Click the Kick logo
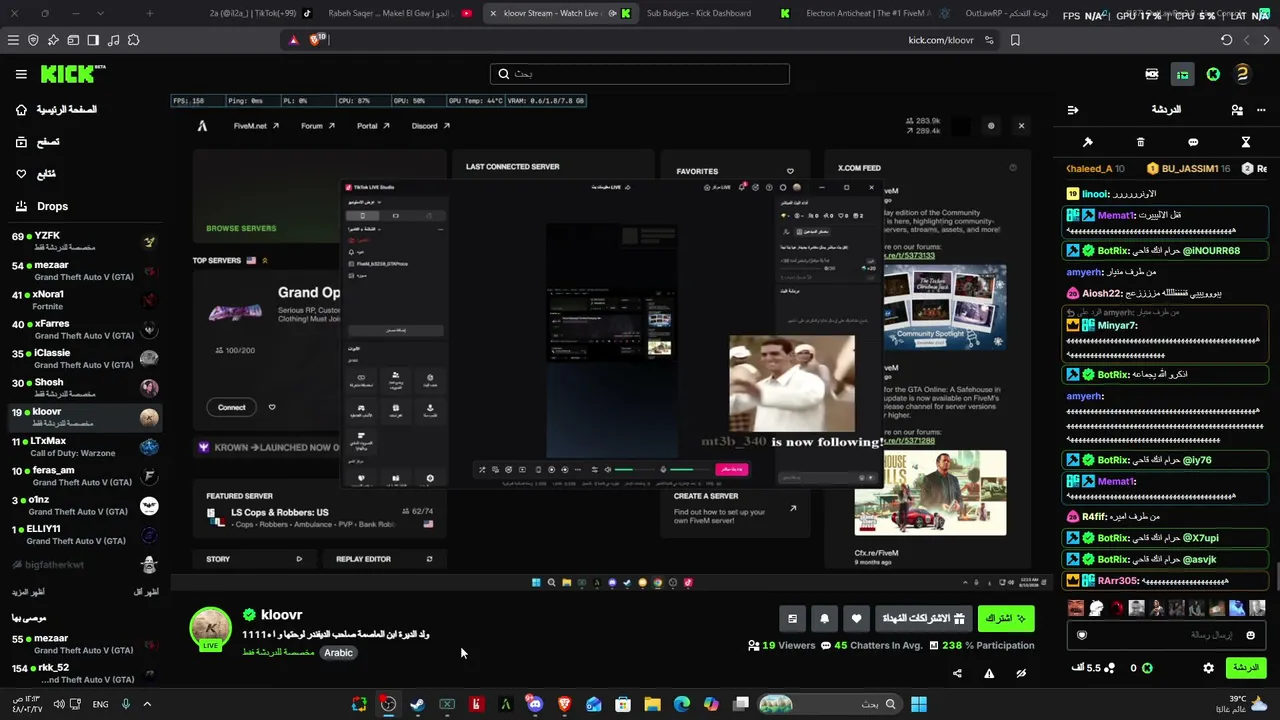The width and height of the screenshot is (1280, 720). pyautogui.click(x=73, y=74)
